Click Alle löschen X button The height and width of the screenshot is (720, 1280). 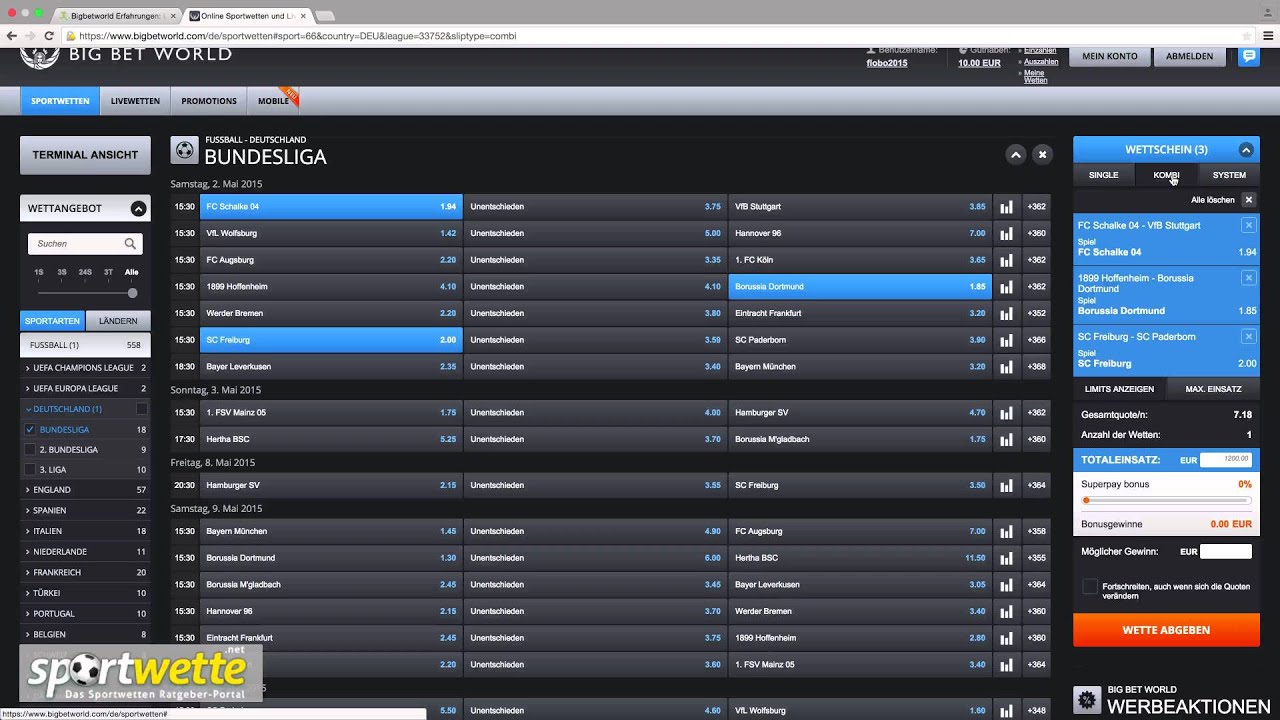click(x=1248, y=200)
